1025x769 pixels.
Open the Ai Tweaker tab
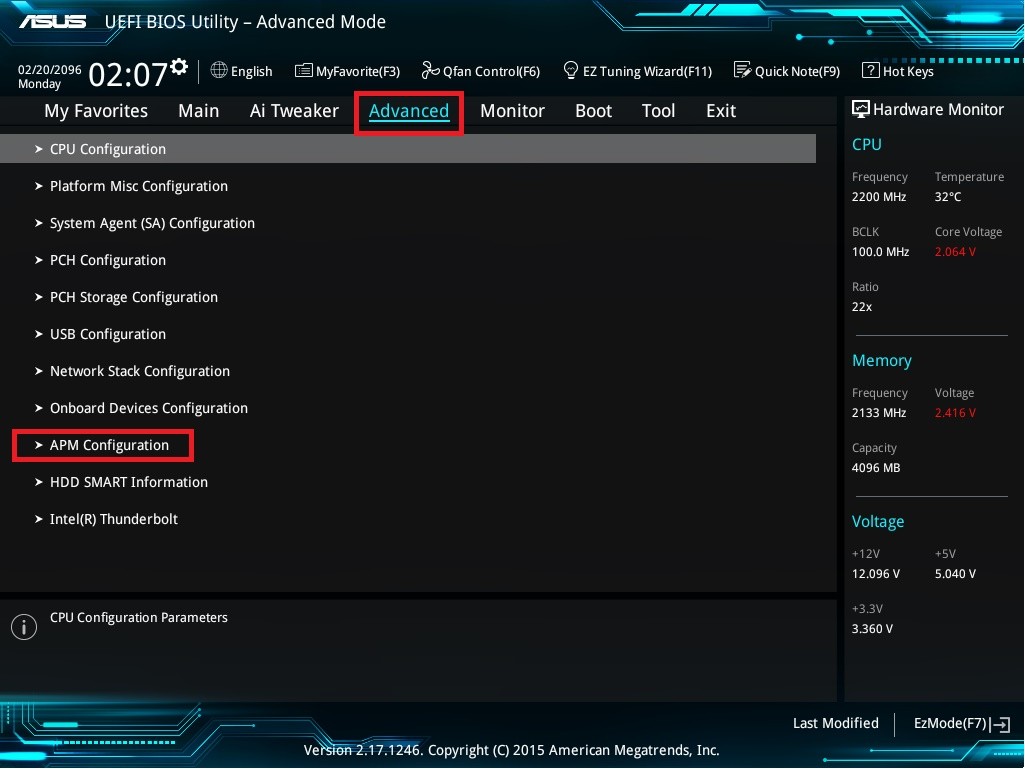click(294, 111)
